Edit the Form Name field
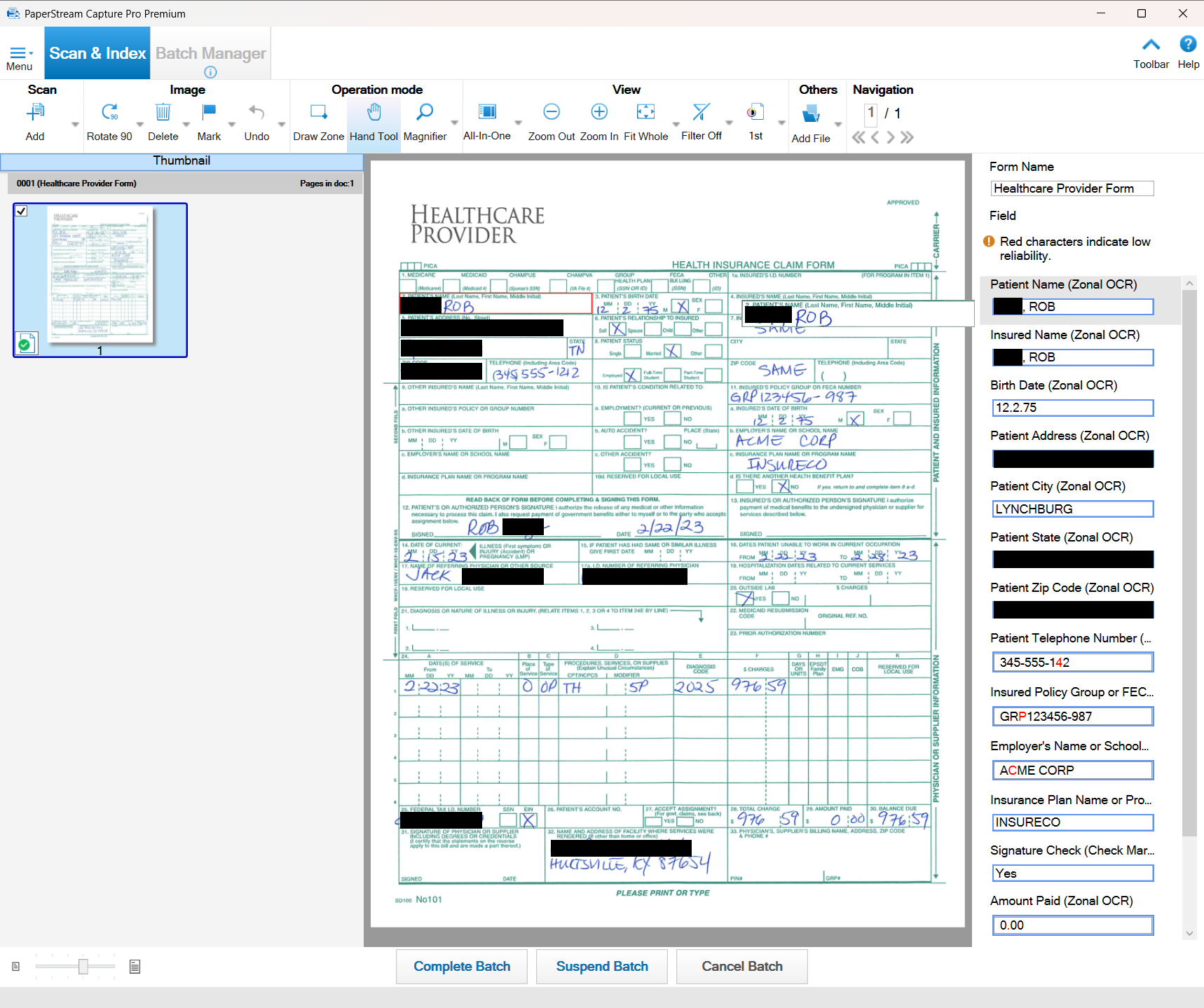 click(1072, 188)
